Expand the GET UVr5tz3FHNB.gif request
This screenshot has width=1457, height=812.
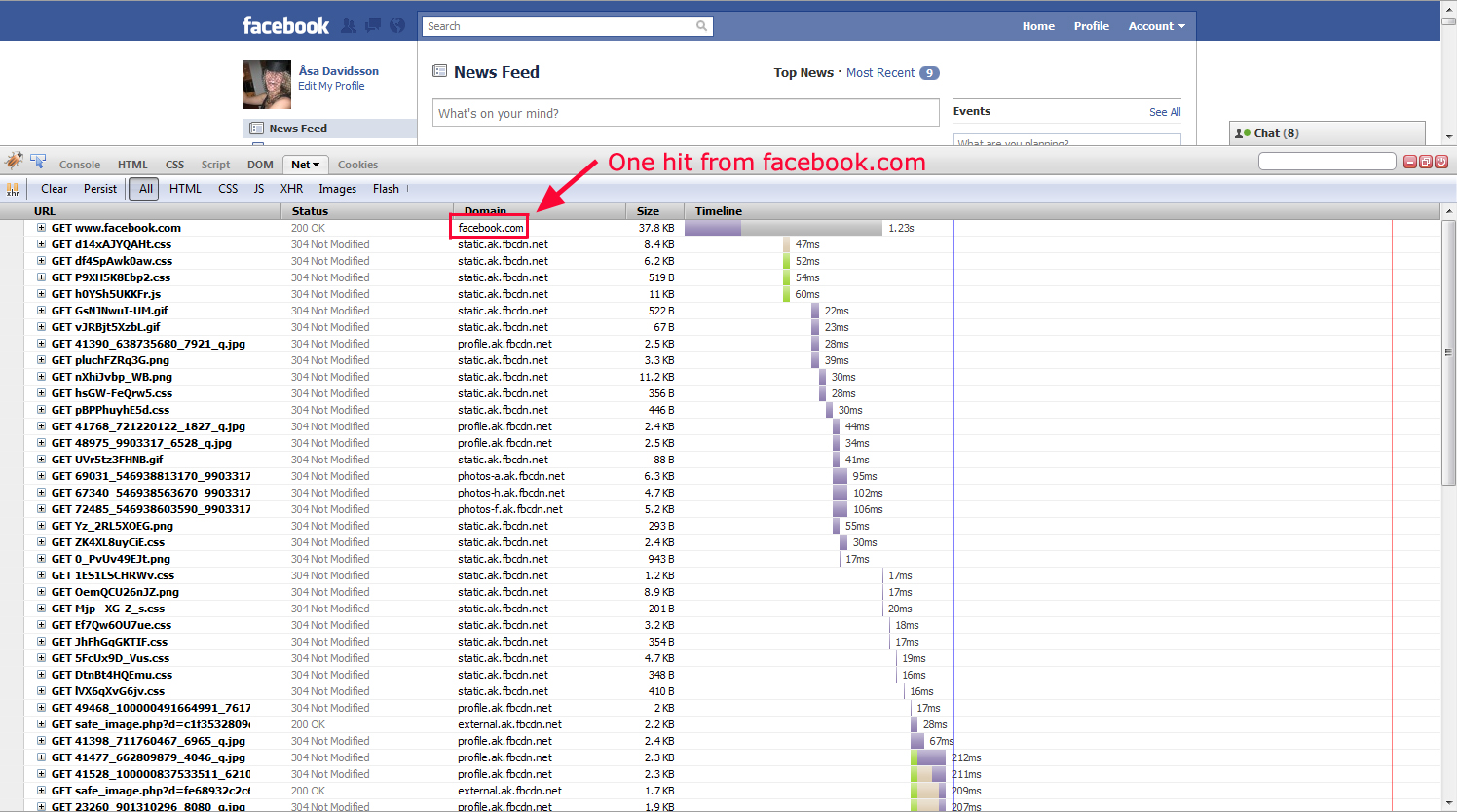(x=42, y=460)
